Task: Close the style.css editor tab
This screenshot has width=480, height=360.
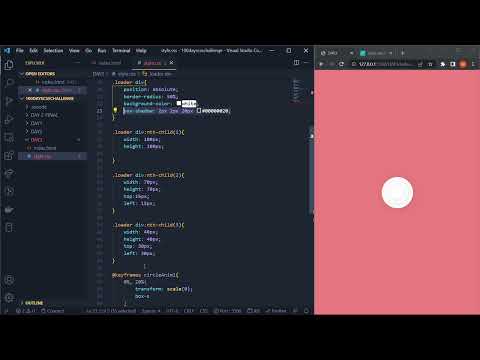Action: 171,63
